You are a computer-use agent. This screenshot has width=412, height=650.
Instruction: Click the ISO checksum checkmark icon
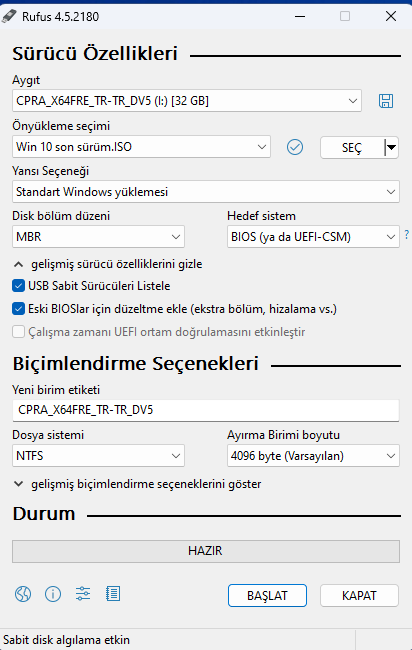tap(295, 147)
